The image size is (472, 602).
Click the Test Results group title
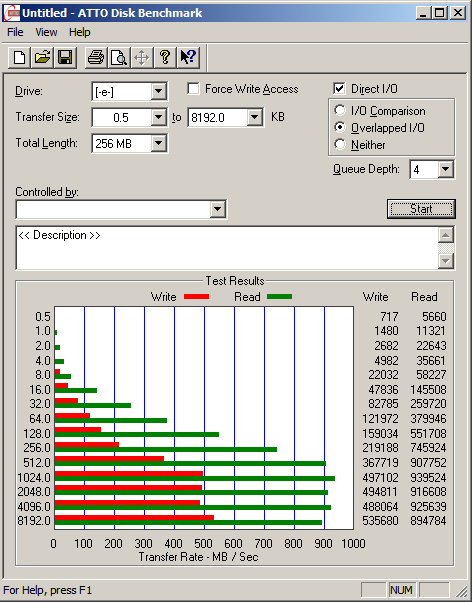pyautogui.click(x=235, y=281)
